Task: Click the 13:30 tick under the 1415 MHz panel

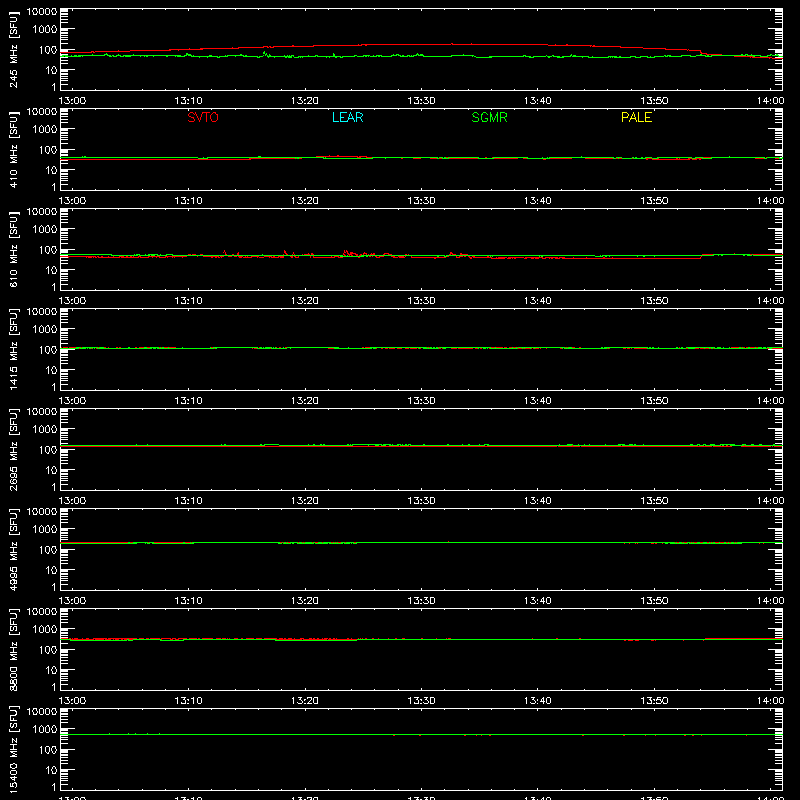Action: [x=421, y=401]
